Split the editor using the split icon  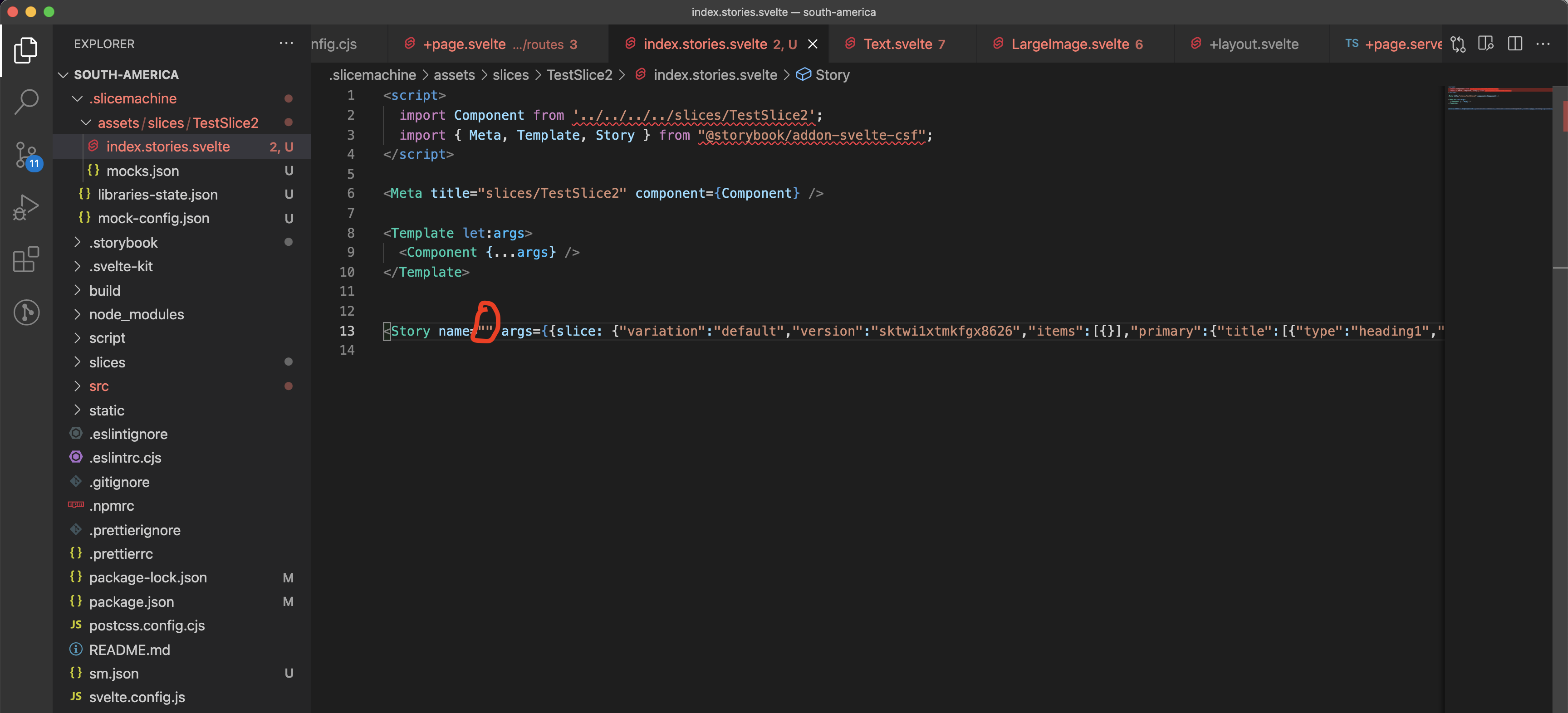coord(1514,43)
